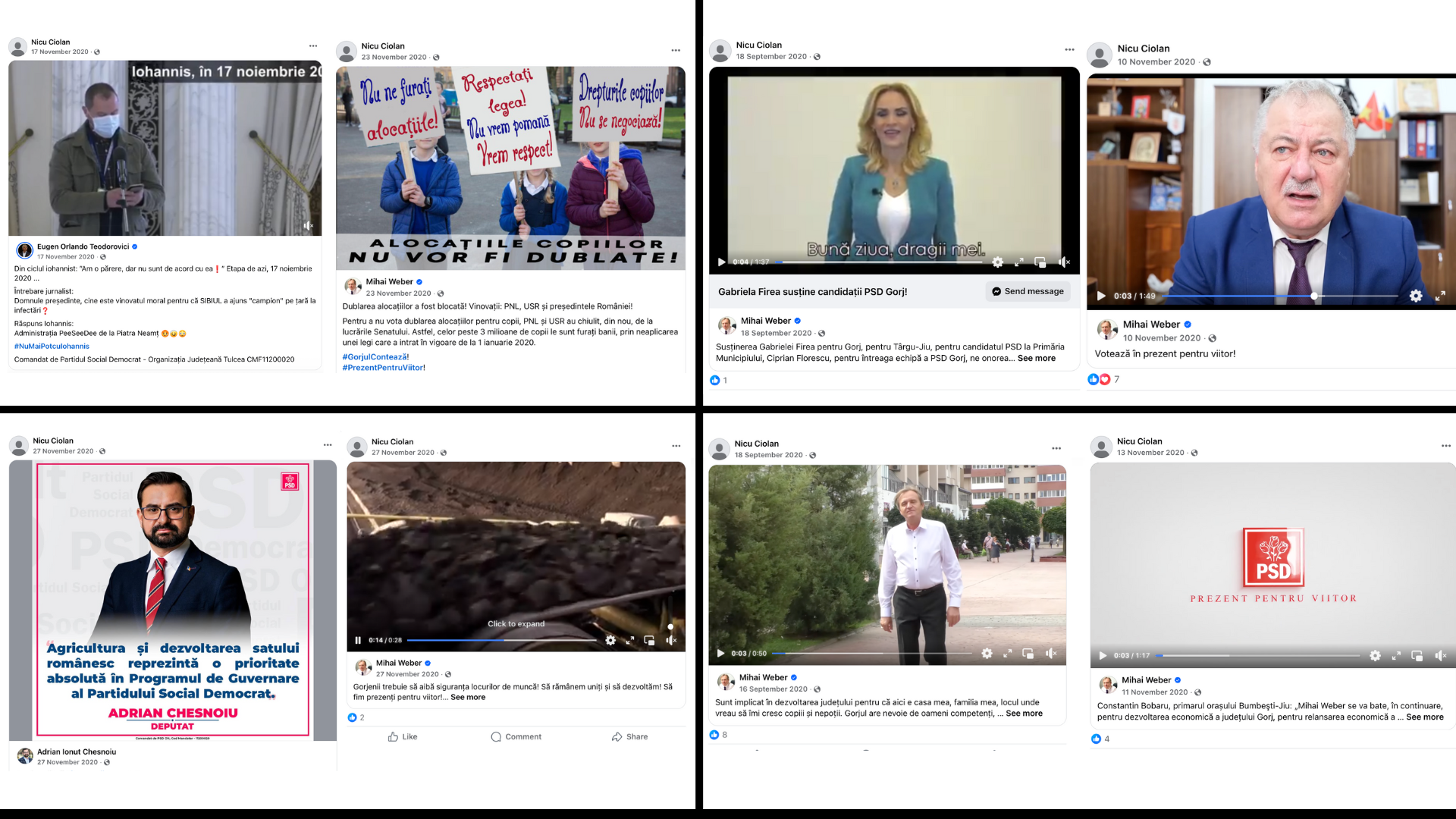Open options menu on 13 November PSD post
Screen dimensions: 1456x819
pos(1445,446)
